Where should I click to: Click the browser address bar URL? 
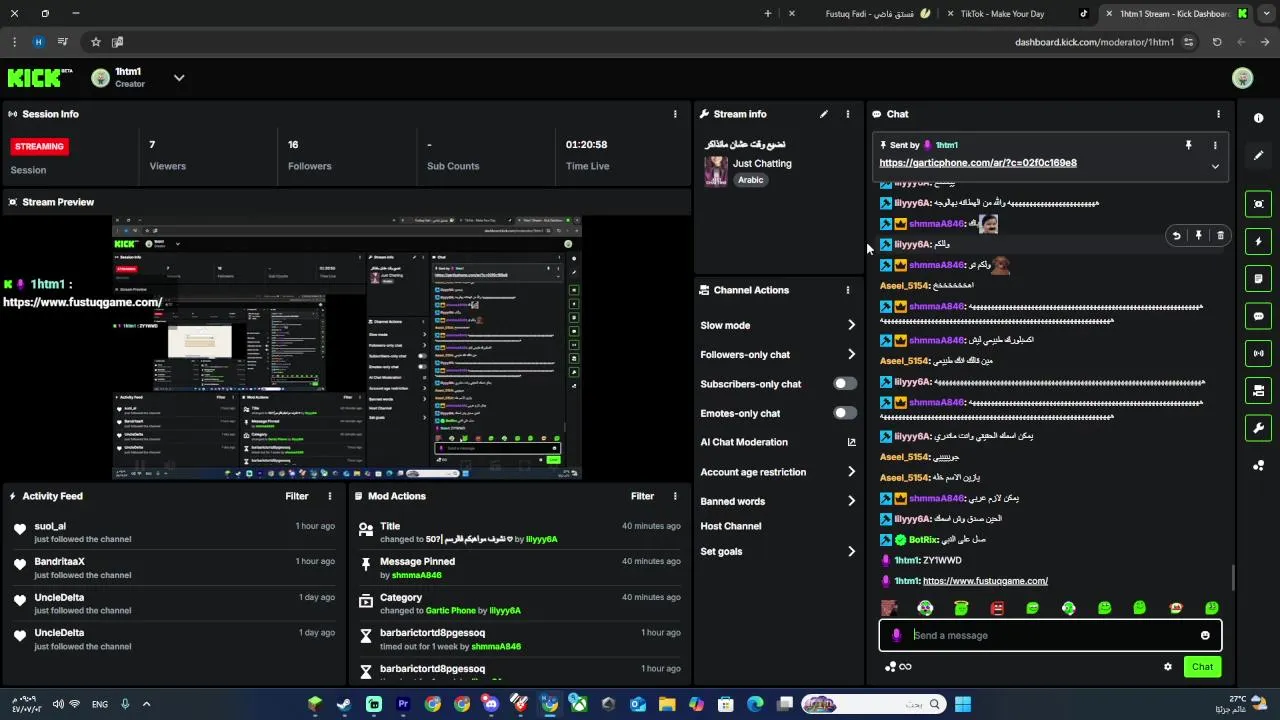tap(1095, 42)
